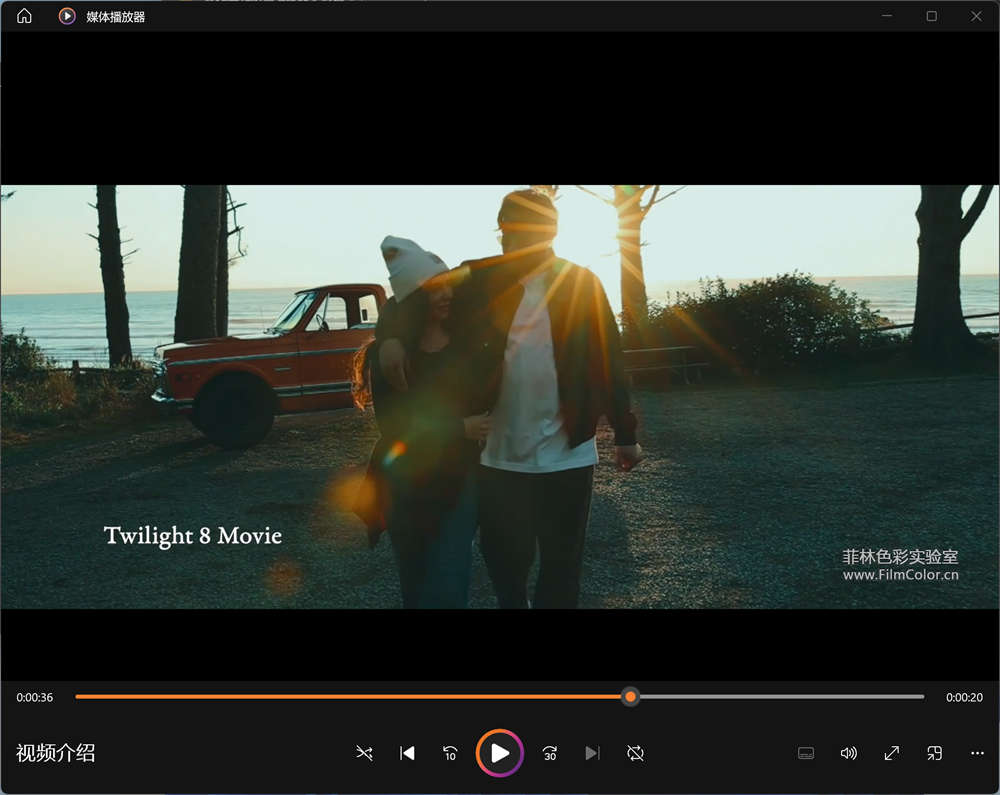Switch to mini player view

coord(935,753)
